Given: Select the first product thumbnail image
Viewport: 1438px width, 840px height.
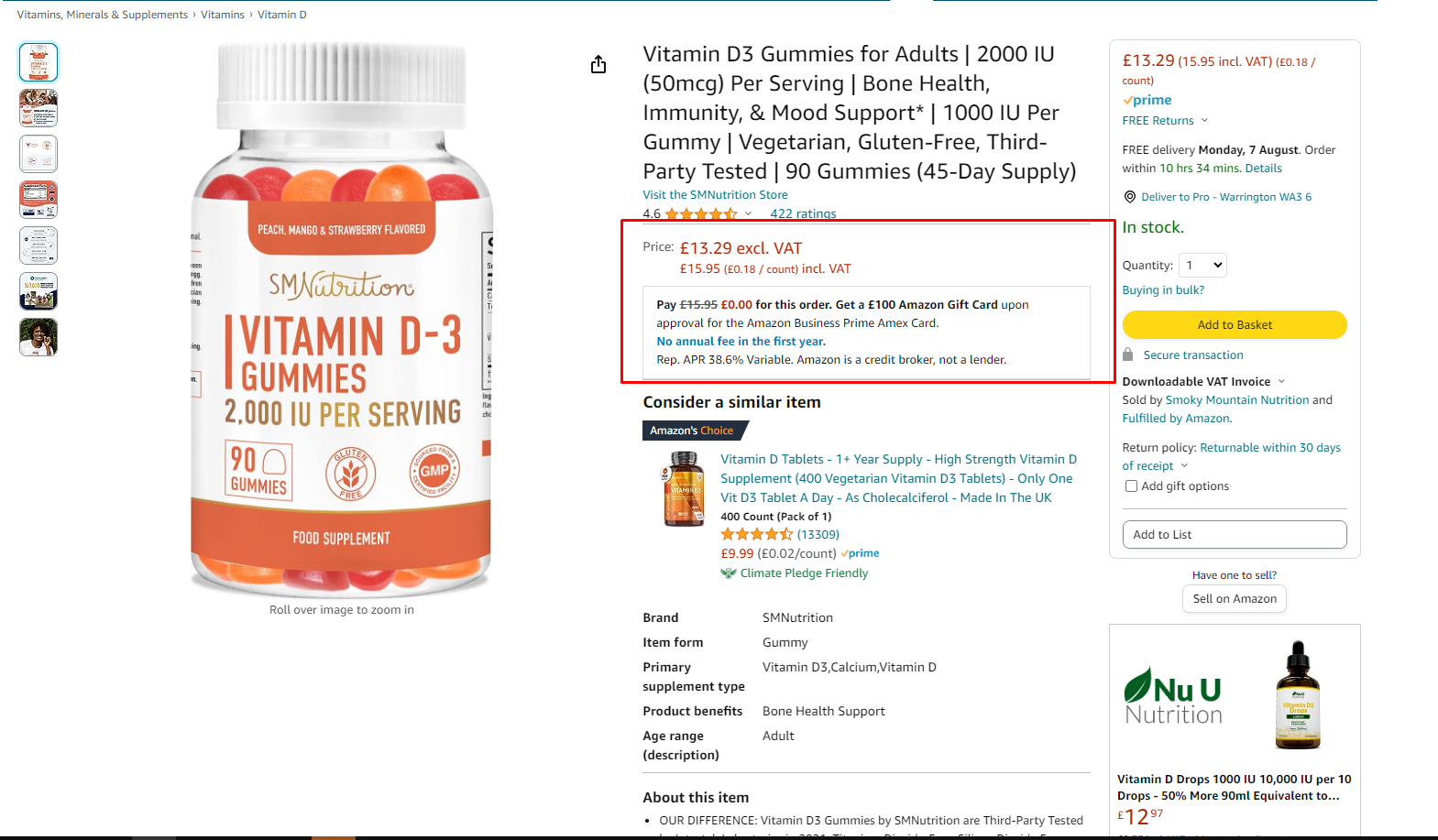Looking at the screenshot, I should (x=38, y=62).
